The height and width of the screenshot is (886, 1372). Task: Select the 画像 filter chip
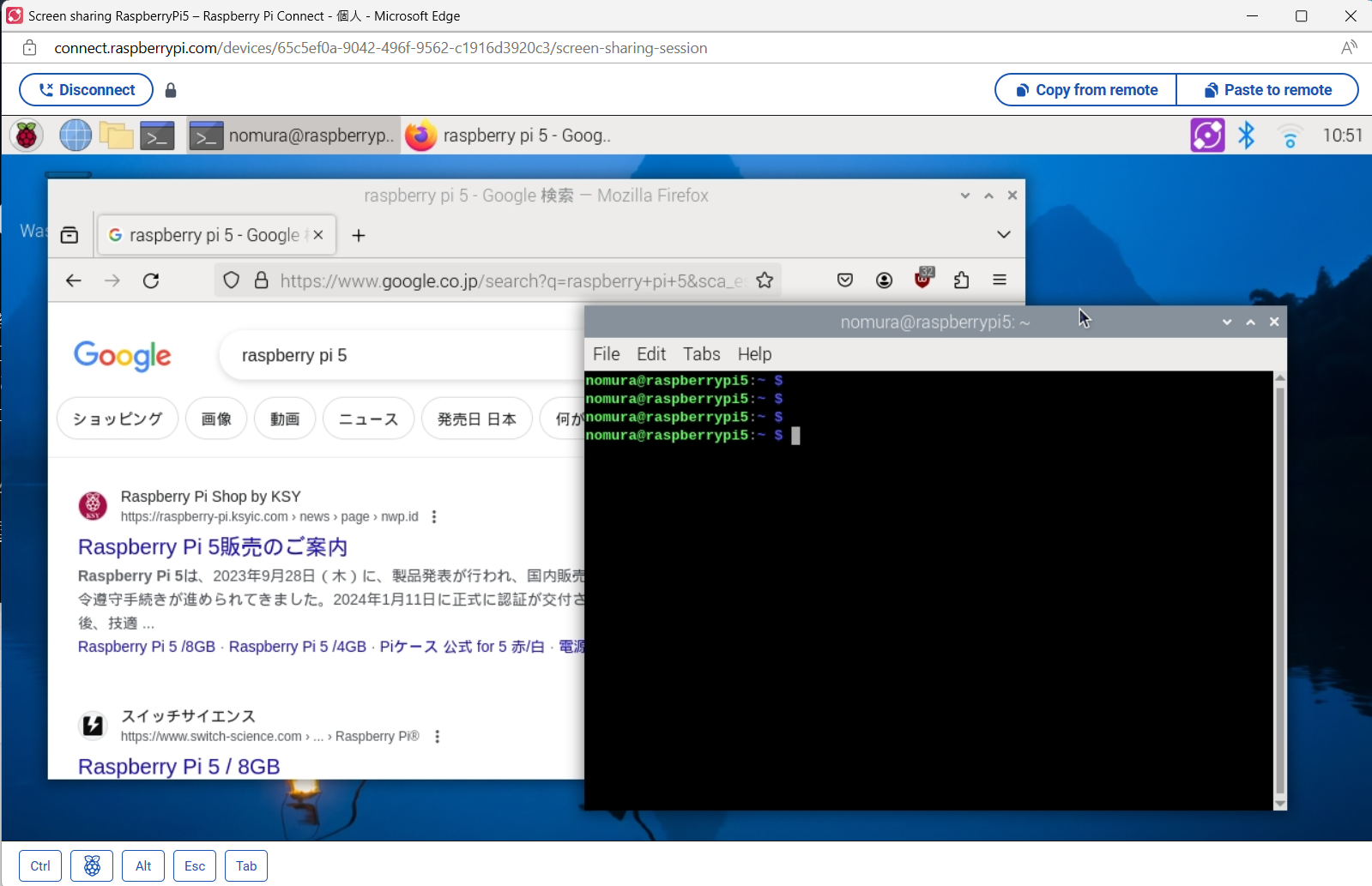pyautogui.click(x=216, y=419)
